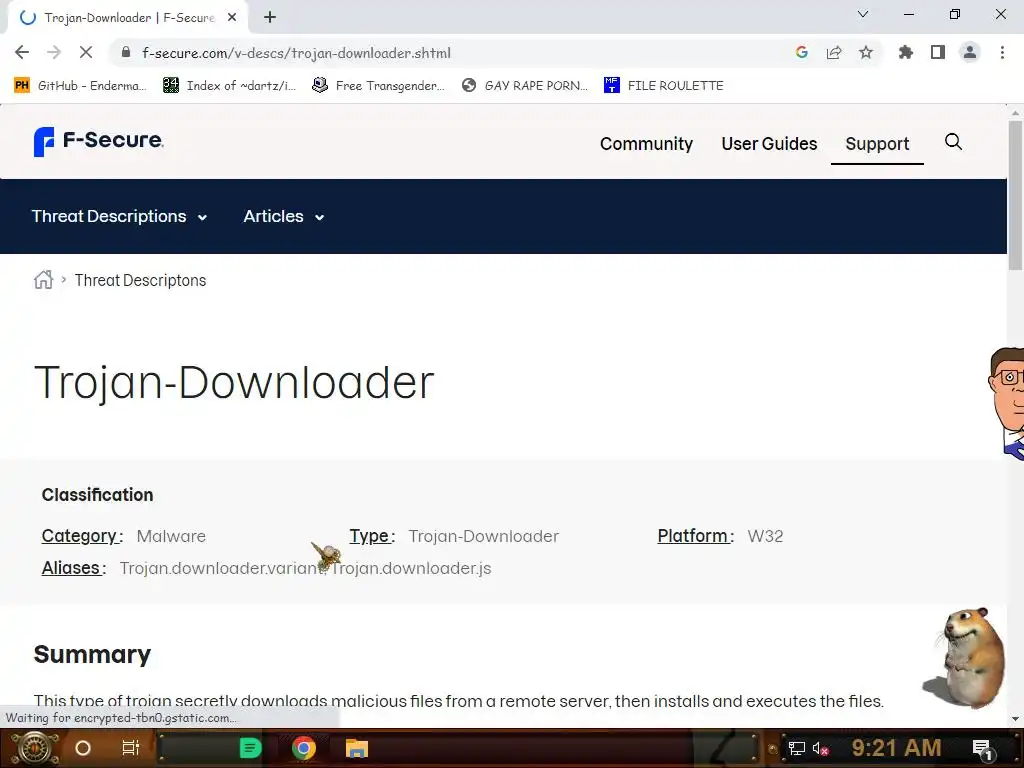Click the Category label link

coord(82,536)
